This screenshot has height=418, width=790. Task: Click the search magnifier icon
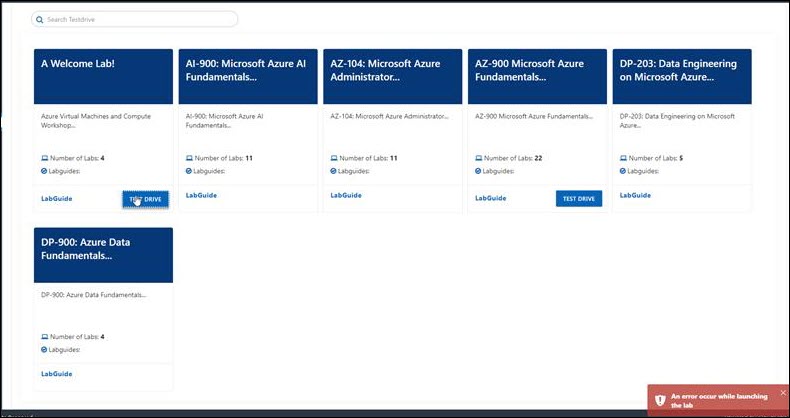pos(39,20)
